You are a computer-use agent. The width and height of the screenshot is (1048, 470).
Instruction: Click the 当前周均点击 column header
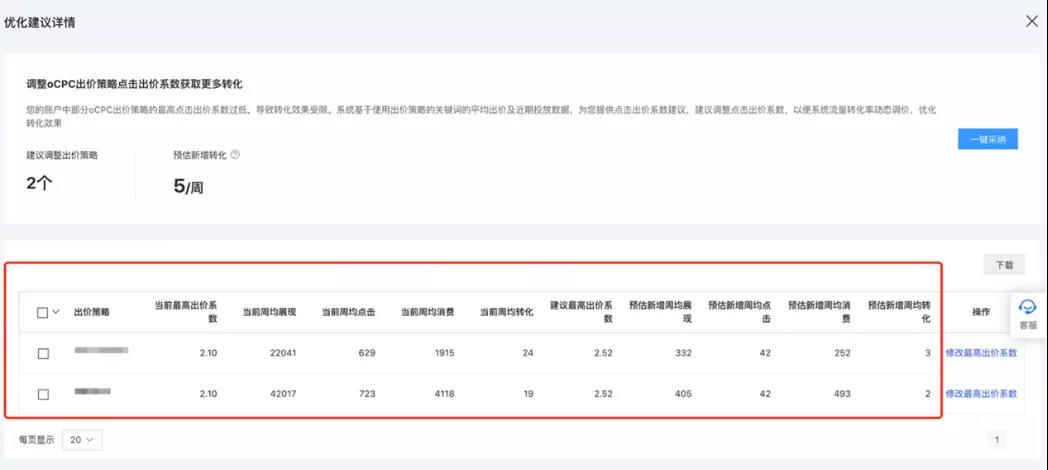point(348,312)
